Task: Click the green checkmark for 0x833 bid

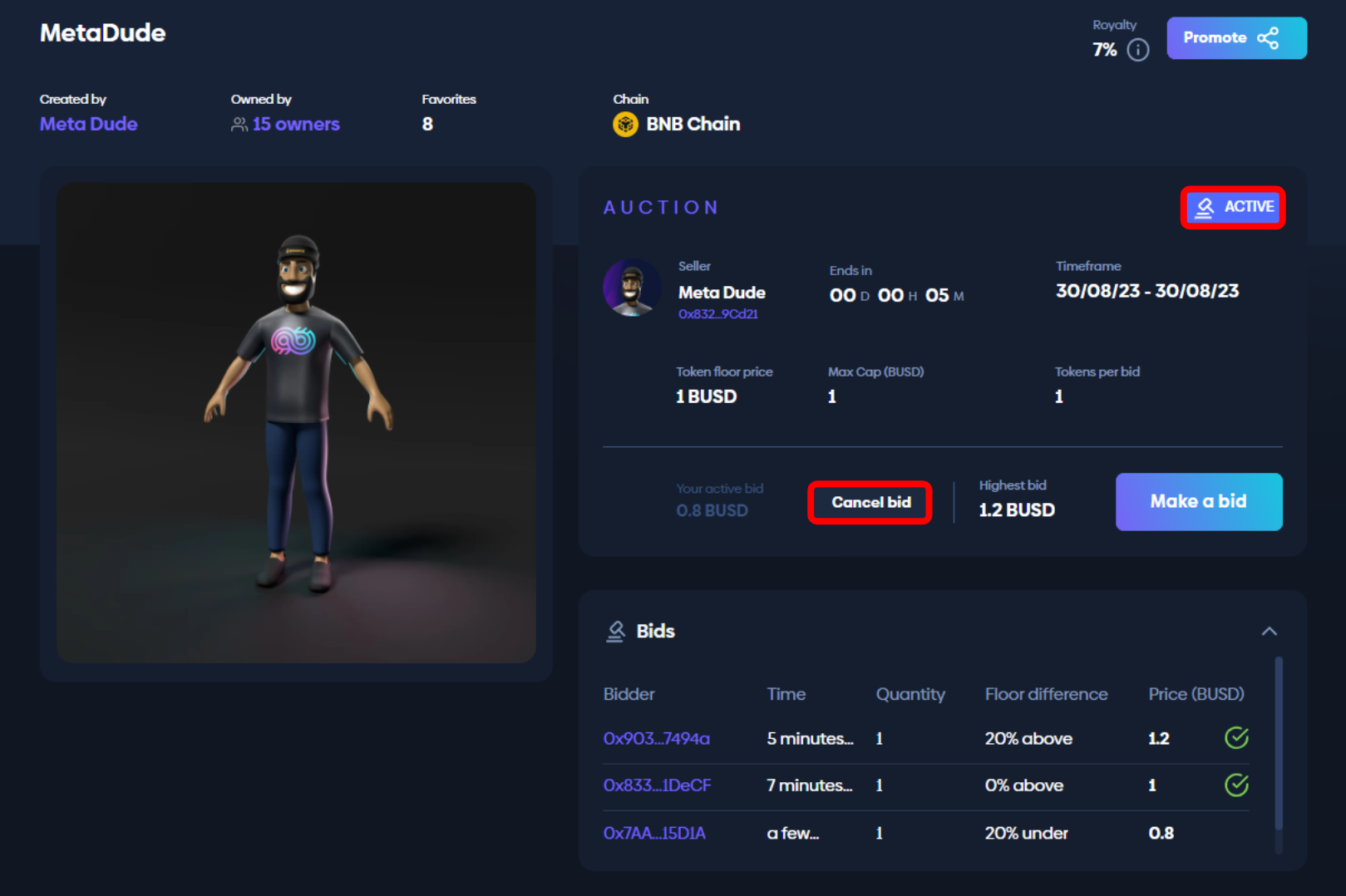Action: (x=1236, y=785)
